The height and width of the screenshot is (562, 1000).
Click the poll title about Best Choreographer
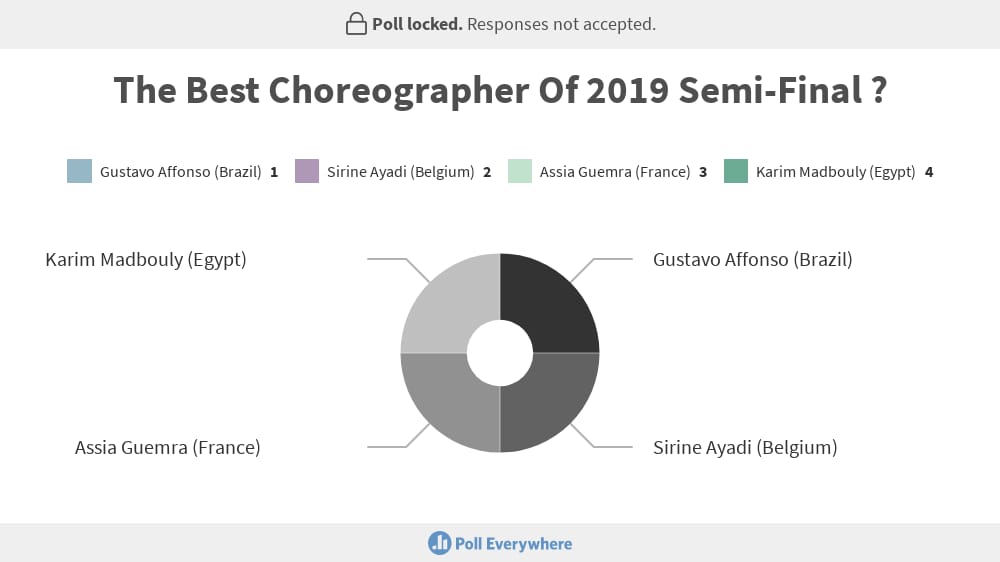500,90
